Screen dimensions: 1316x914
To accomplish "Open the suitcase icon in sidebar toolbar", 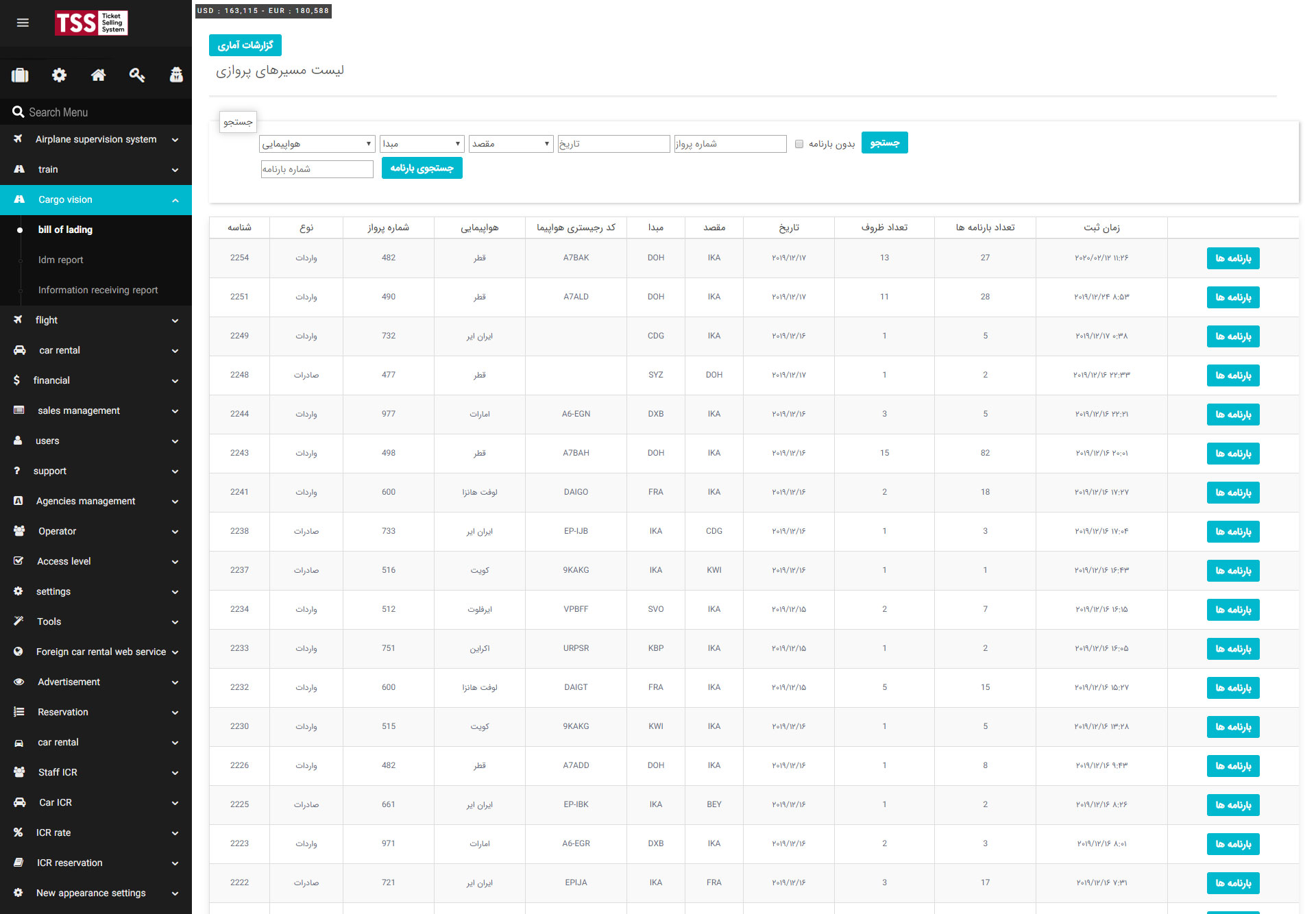I will [20, 75].
